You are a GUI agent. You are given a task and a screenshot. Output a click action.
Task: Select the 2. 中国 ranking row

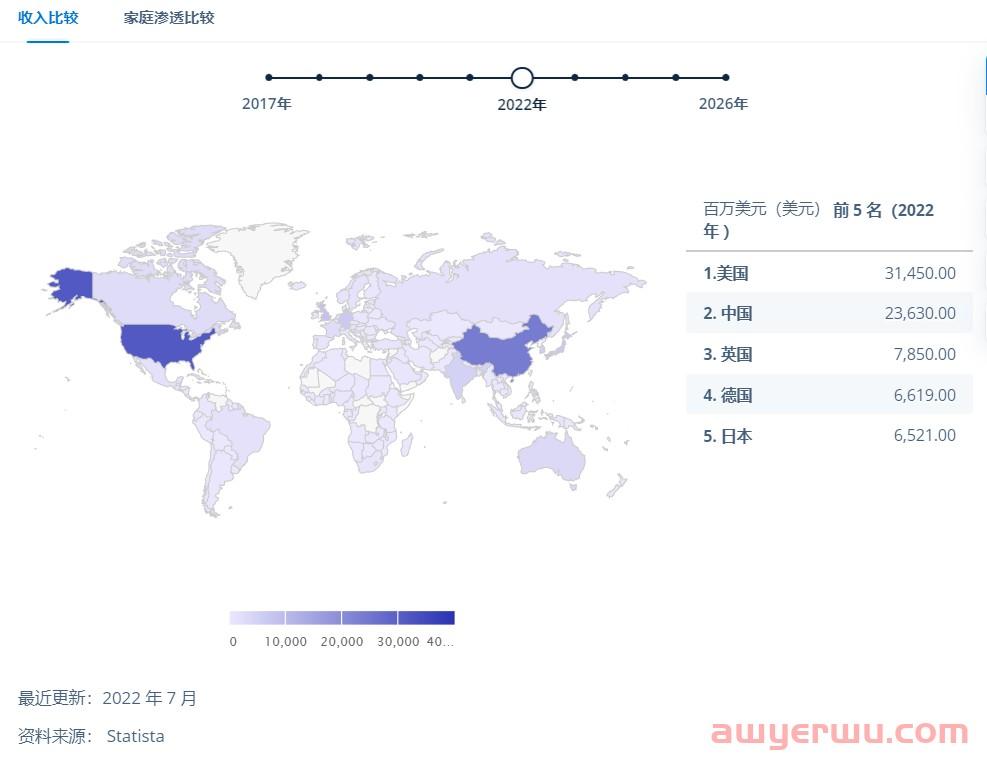point(829,313)
